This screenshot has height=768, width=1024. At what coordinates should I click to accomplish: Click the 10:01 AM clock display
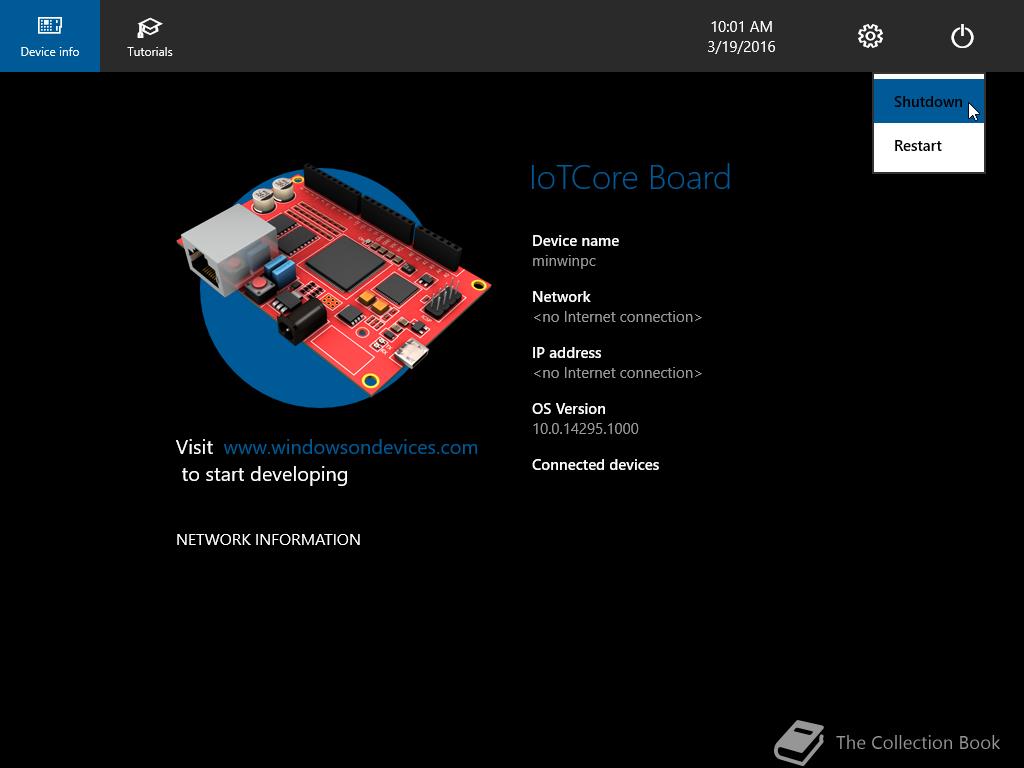[x=741, y=27]
